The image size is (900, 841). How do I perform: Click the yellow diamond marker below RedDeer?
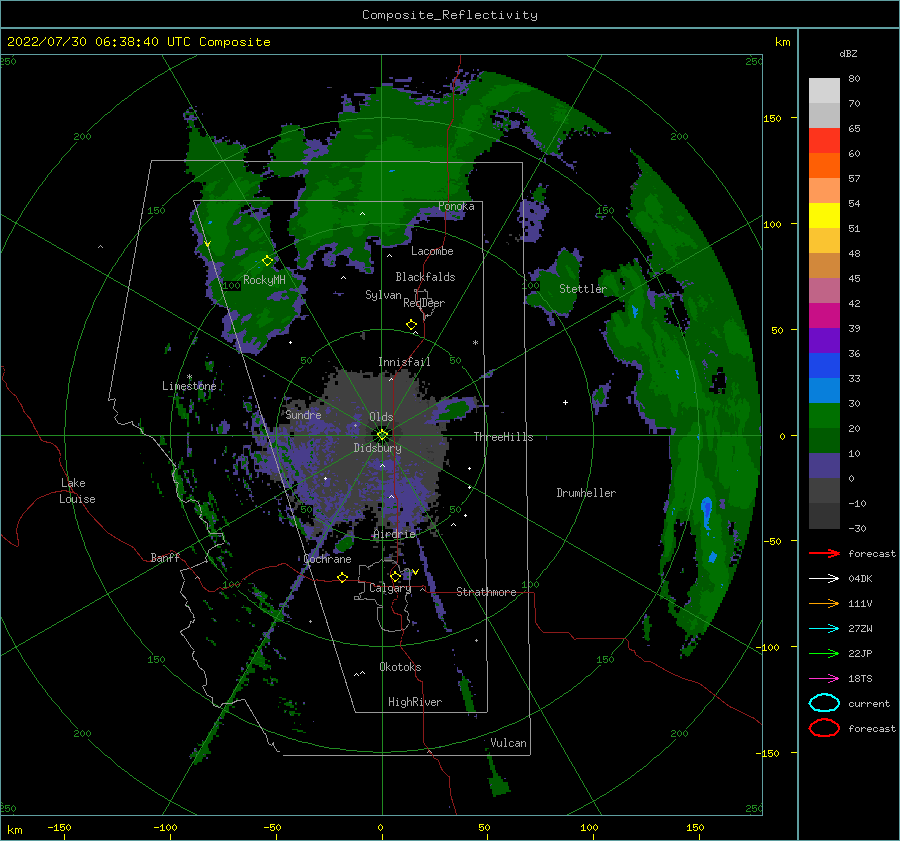click(x=411, y=325)
